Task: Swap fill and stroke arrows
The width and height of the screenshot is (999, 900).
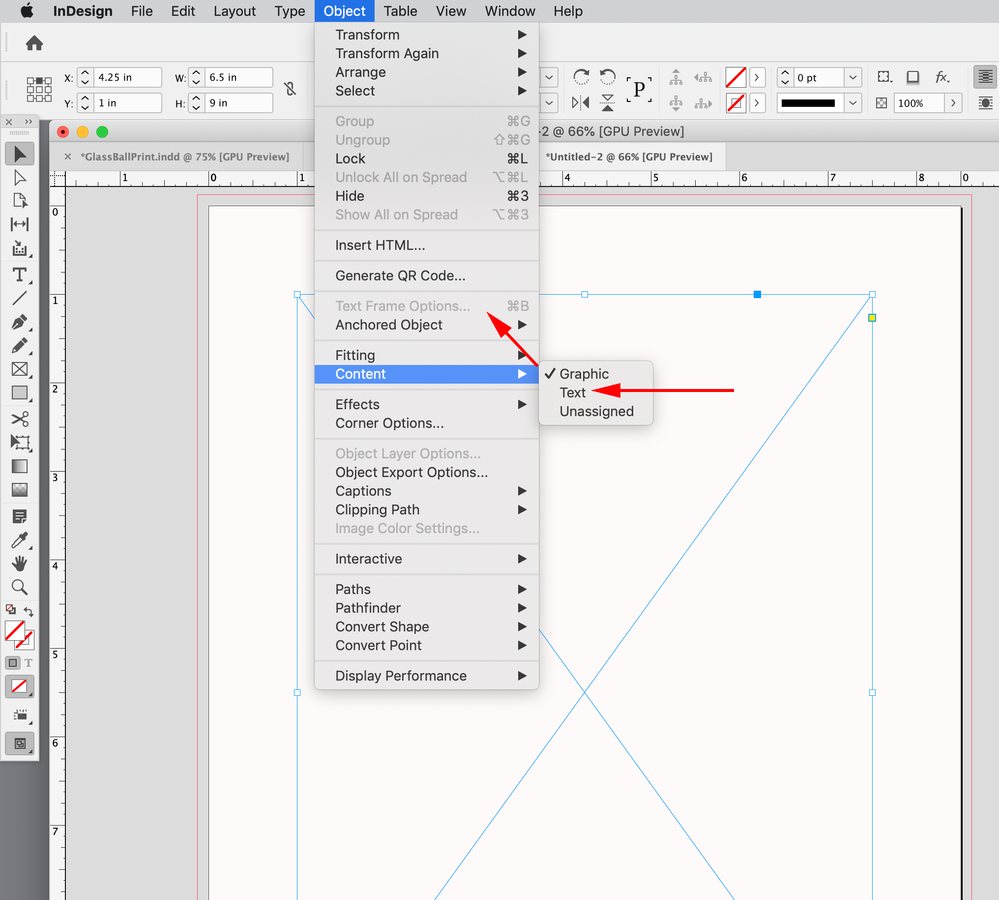Action: pos(29,611)
